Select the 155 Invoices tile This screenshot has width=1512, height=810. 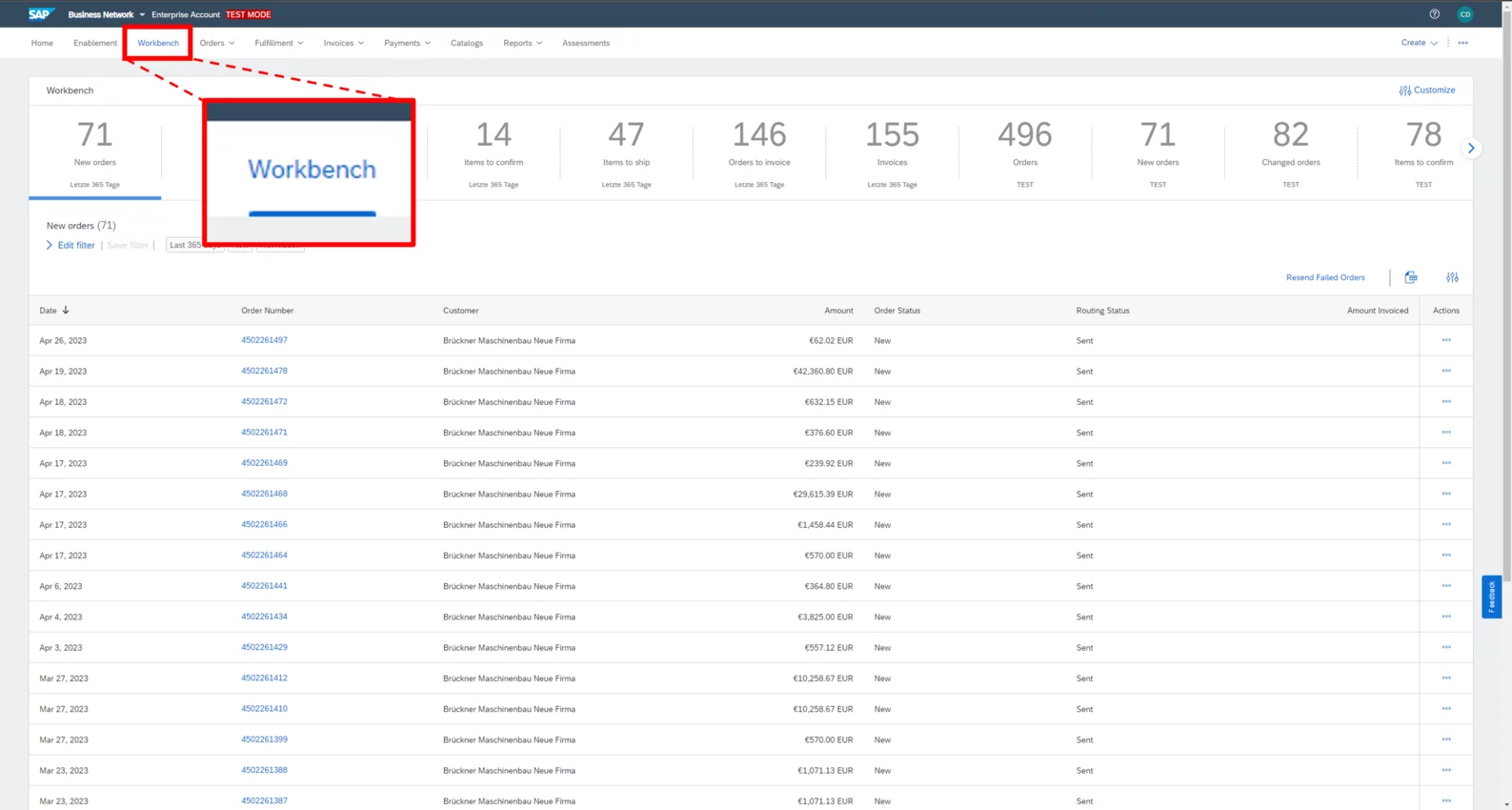tap(892, 152)
